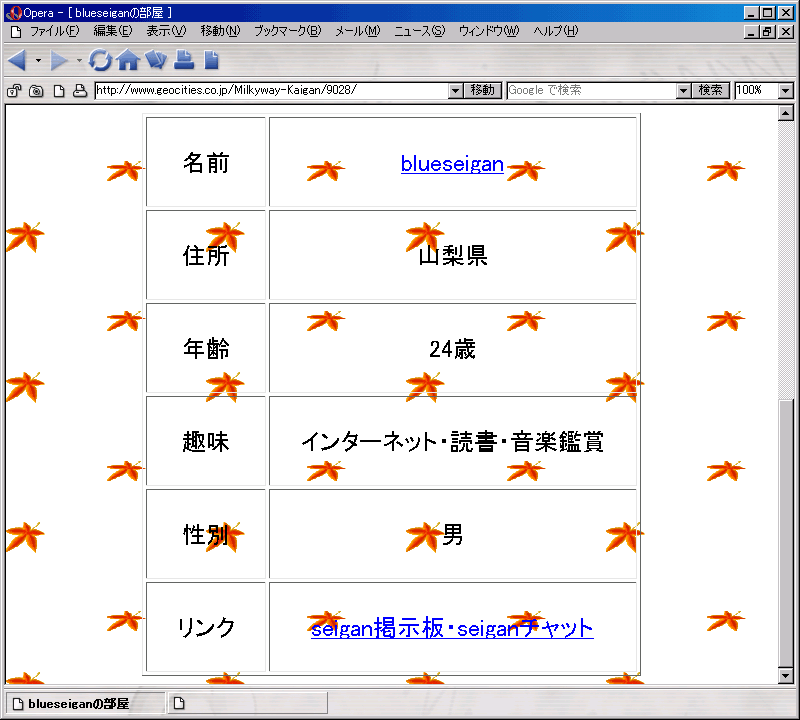The width and height of the screenshot is (800, 720).
Task: Open the Home page icon
Action: (x=128, y=60)
